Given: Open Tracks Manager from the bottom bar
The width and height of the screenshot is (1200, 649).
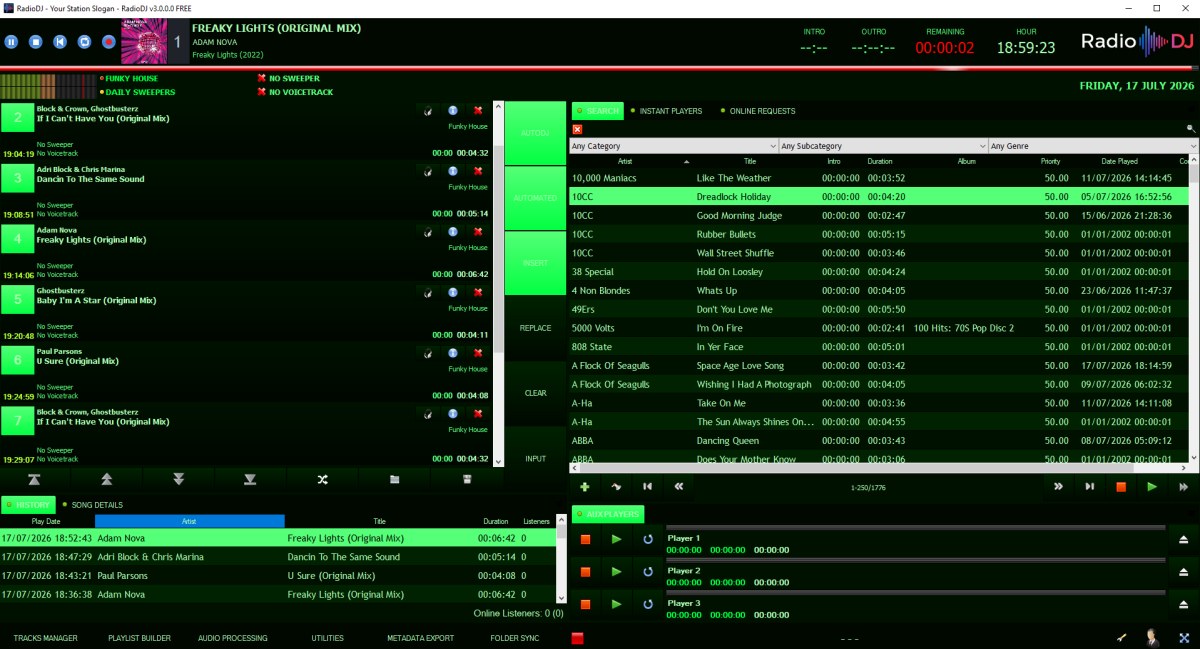Looking at the screenshot, I should pos(45,638).
